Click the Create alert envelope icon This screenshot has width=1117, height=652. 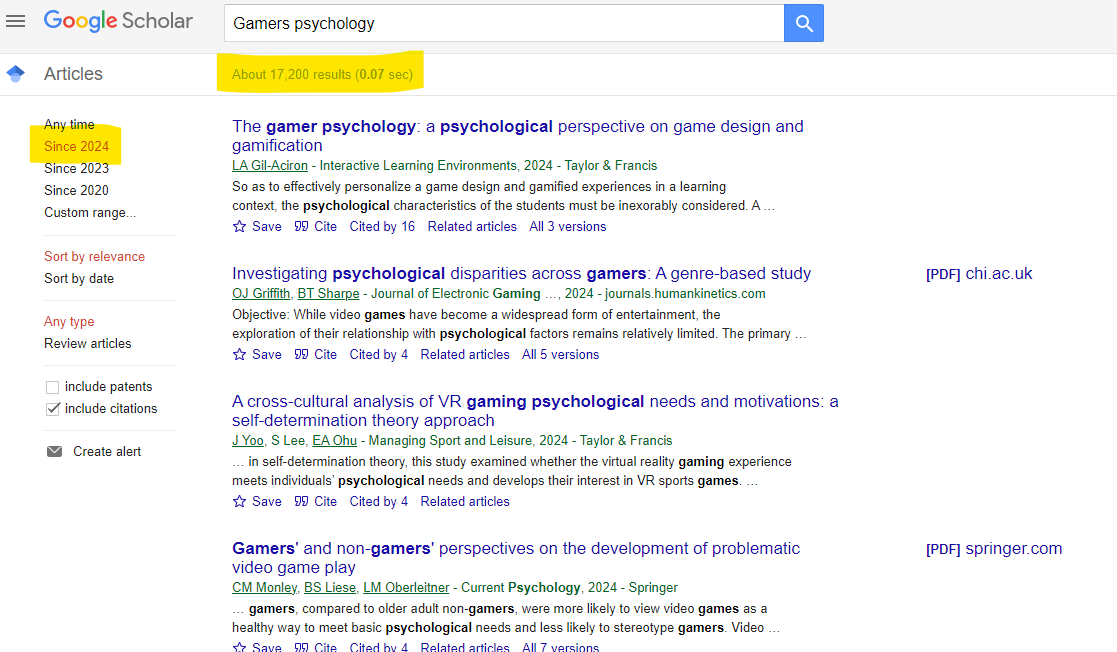[54, 452]
